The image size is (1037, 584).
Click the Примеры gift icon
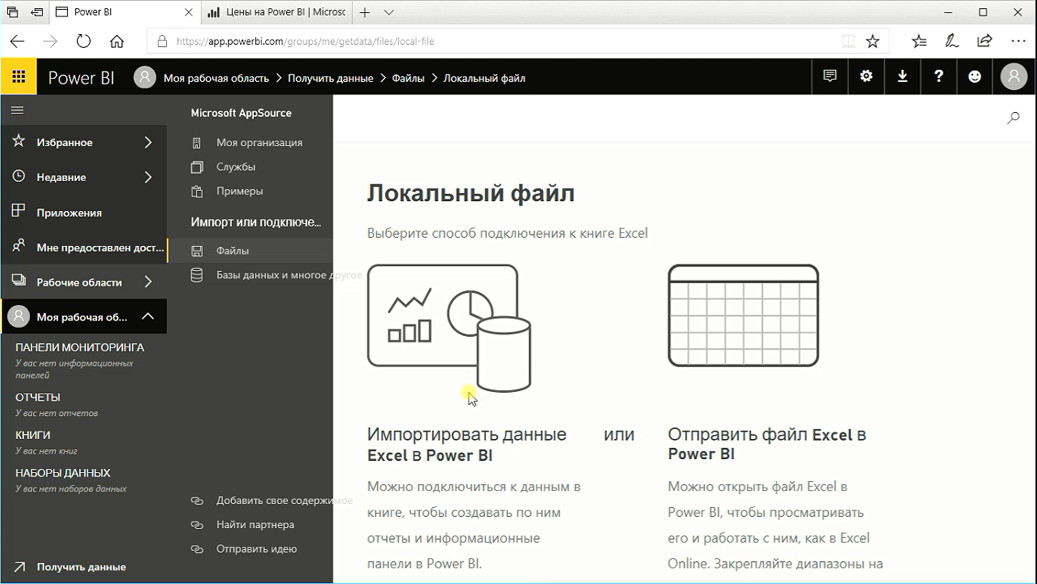point(196,192)
